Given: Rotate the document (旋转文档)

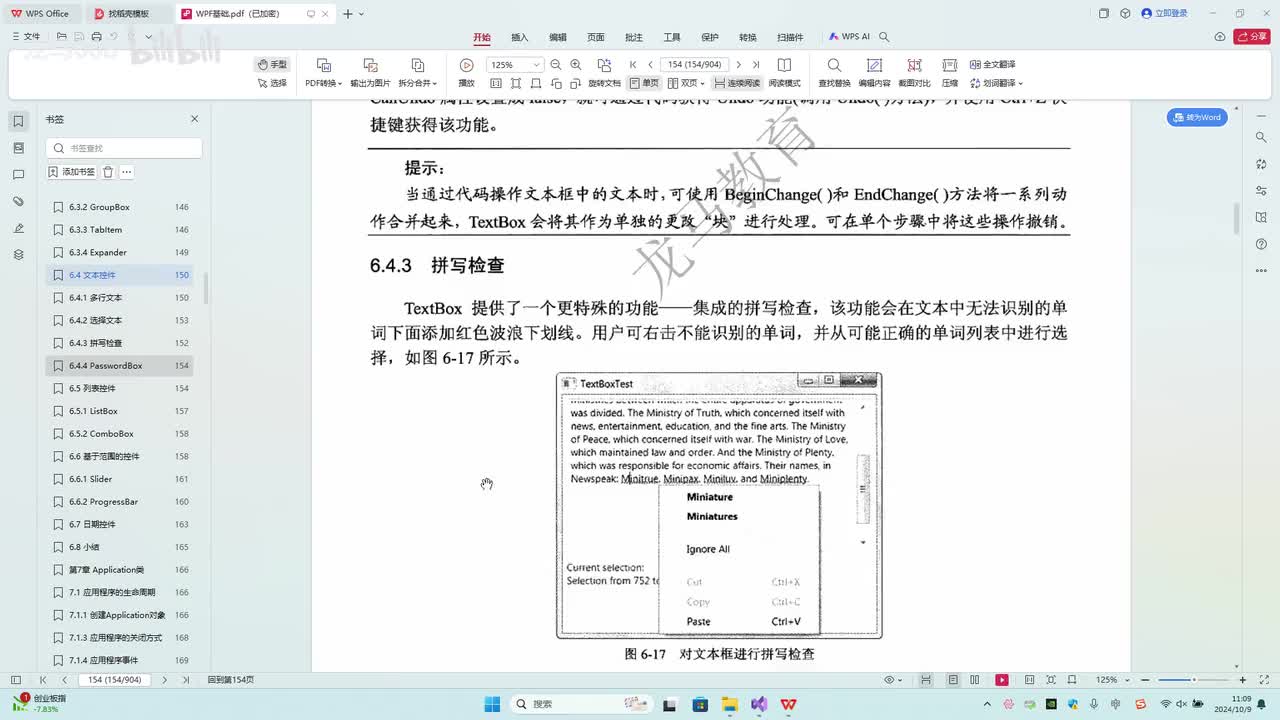Looking at the screenshot, I should click(604, 72).
